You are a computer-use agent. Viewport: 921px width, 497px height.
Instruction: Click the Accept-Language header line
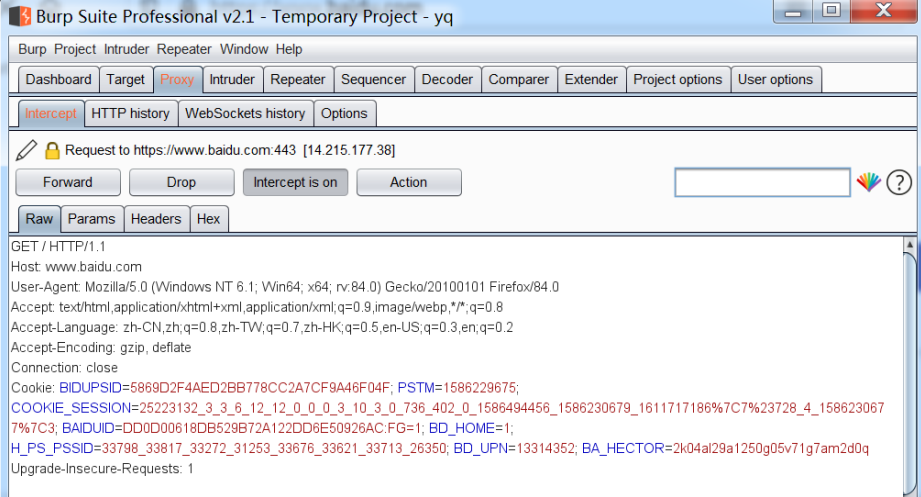point(262,327)
